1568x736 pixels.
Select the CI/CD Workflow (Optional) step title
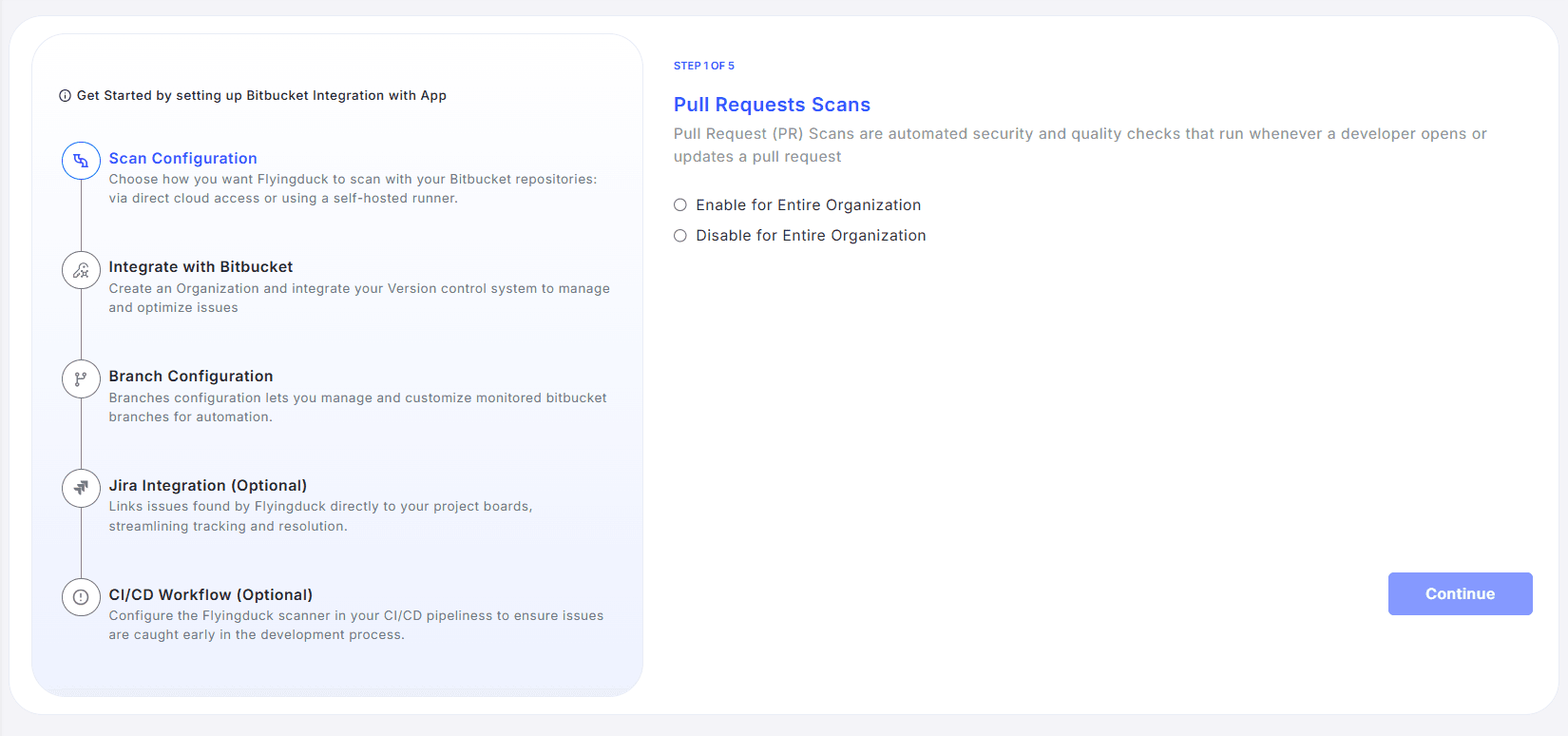[210, 595]
